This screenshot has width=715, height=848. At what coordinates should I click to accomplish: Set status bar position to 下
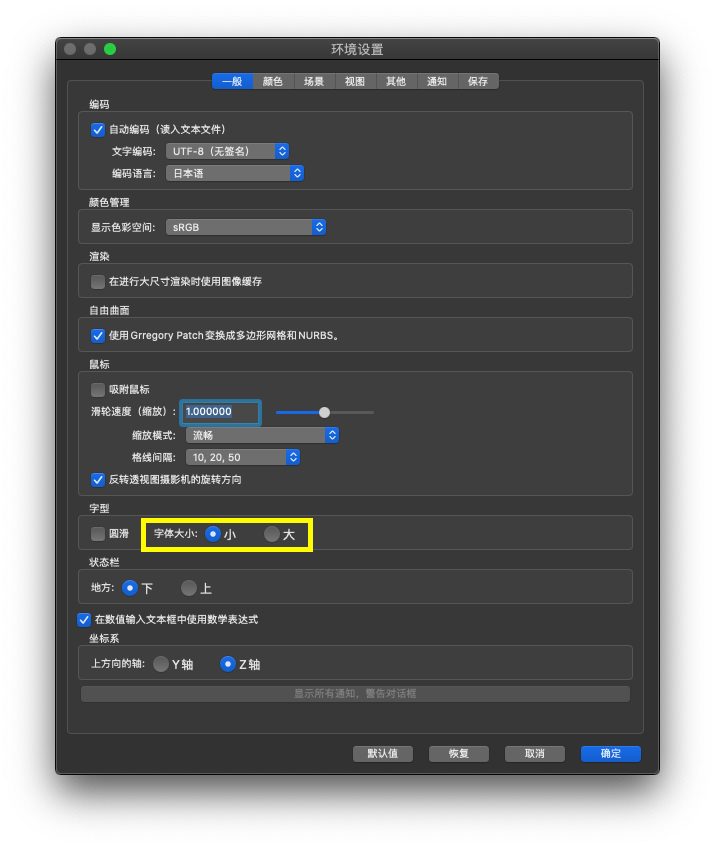130,588
